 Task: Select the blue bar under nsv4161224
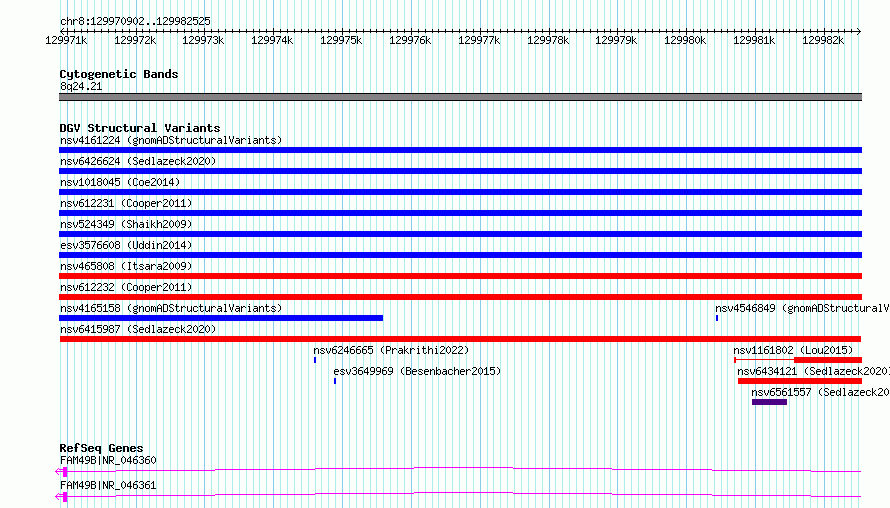pyautogui.click(x=460, y=150)
